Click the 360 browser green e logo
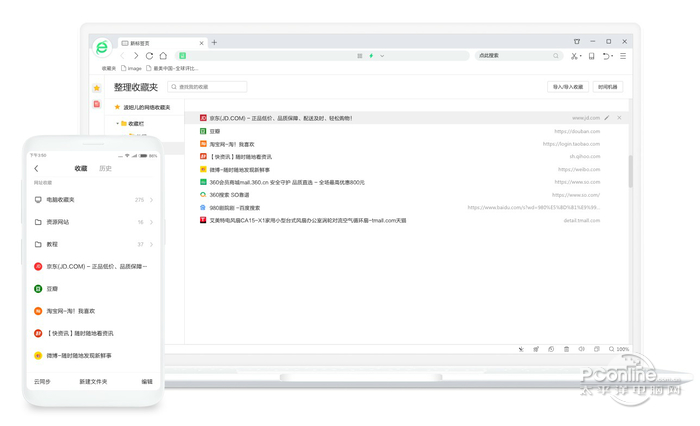Viewport: 700px width, 426px height. point(102,47)
